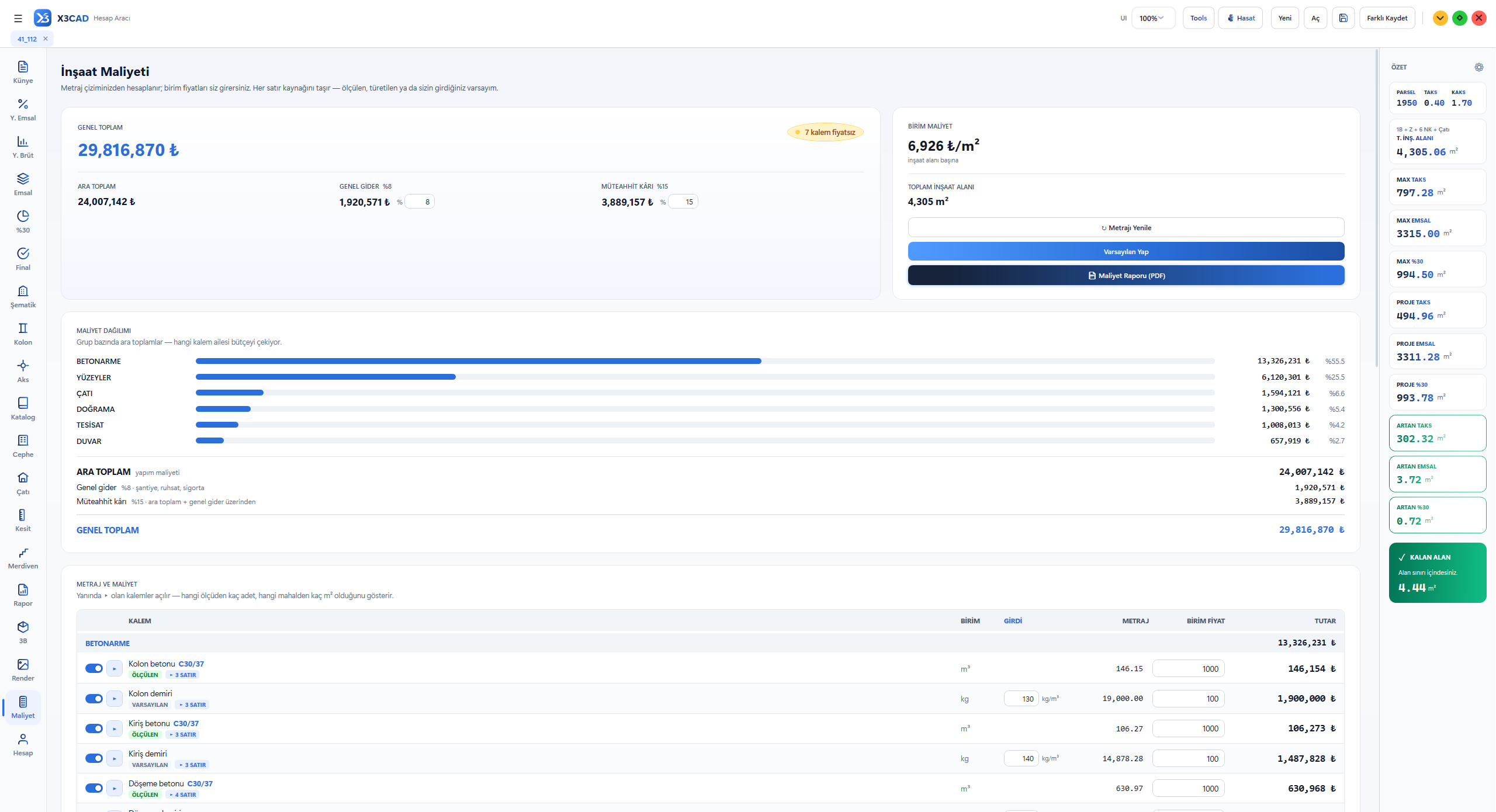
Task: Edit the Müteahhit Kârı percent field
Action: (683, 202)
